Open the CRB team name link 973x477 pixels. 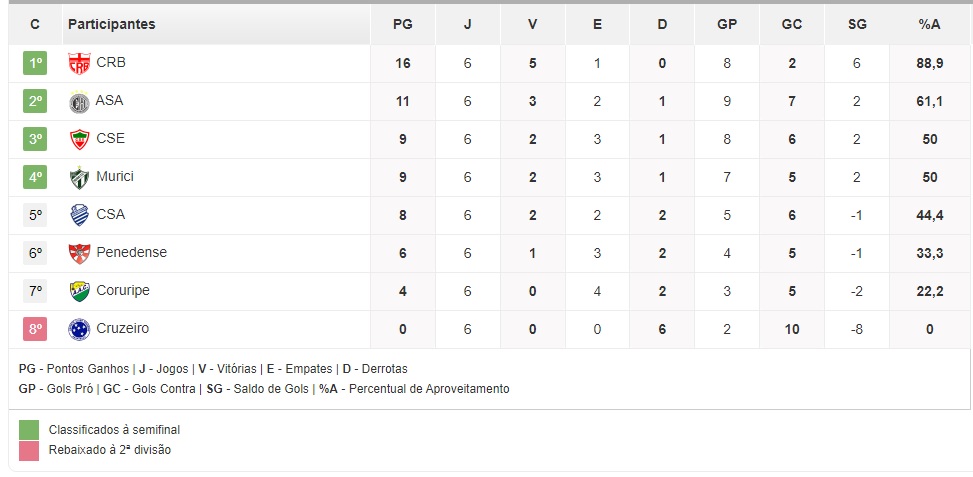tap(111, 63)
